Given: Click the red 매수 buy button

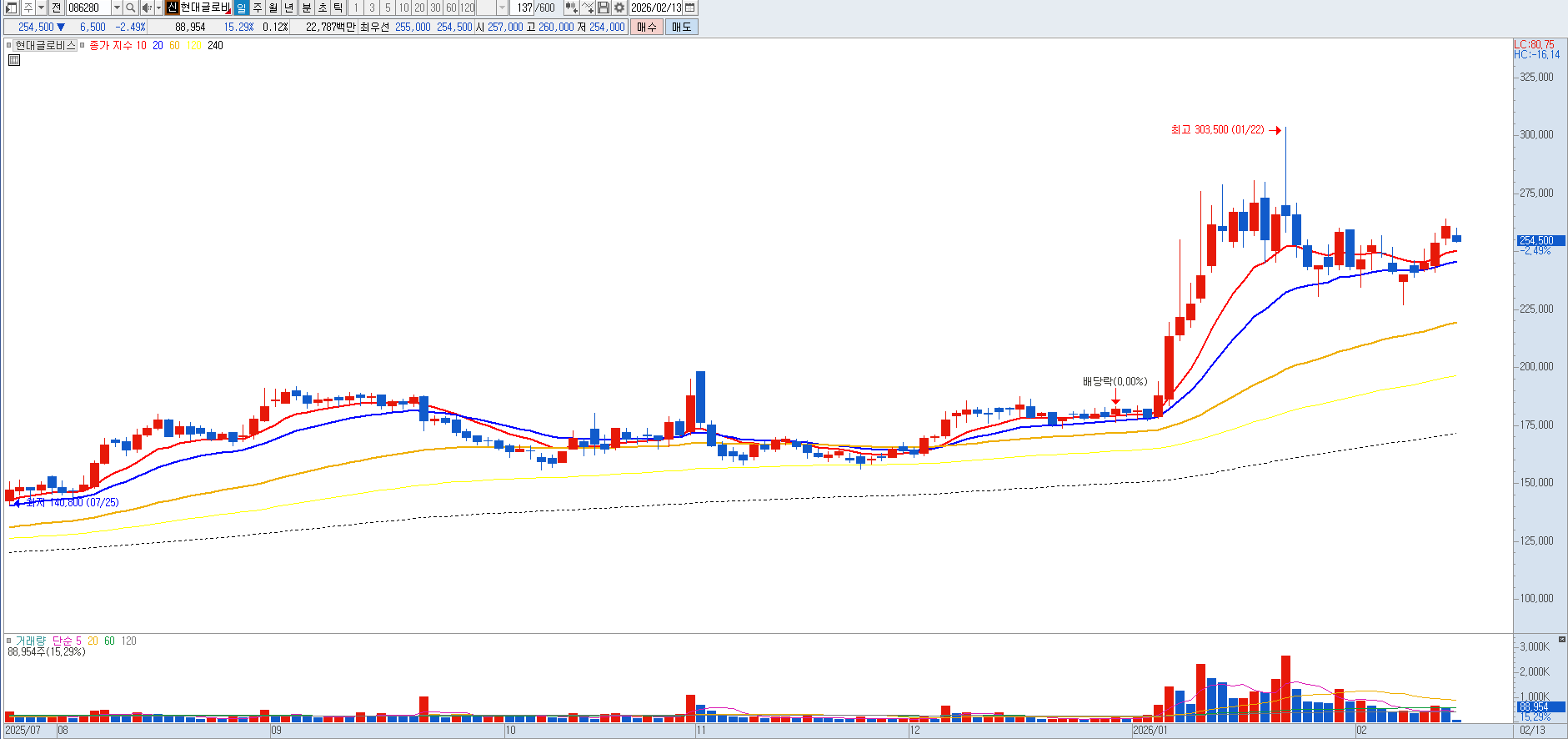Looking at the screenshot, I should (x=646, y=27).
